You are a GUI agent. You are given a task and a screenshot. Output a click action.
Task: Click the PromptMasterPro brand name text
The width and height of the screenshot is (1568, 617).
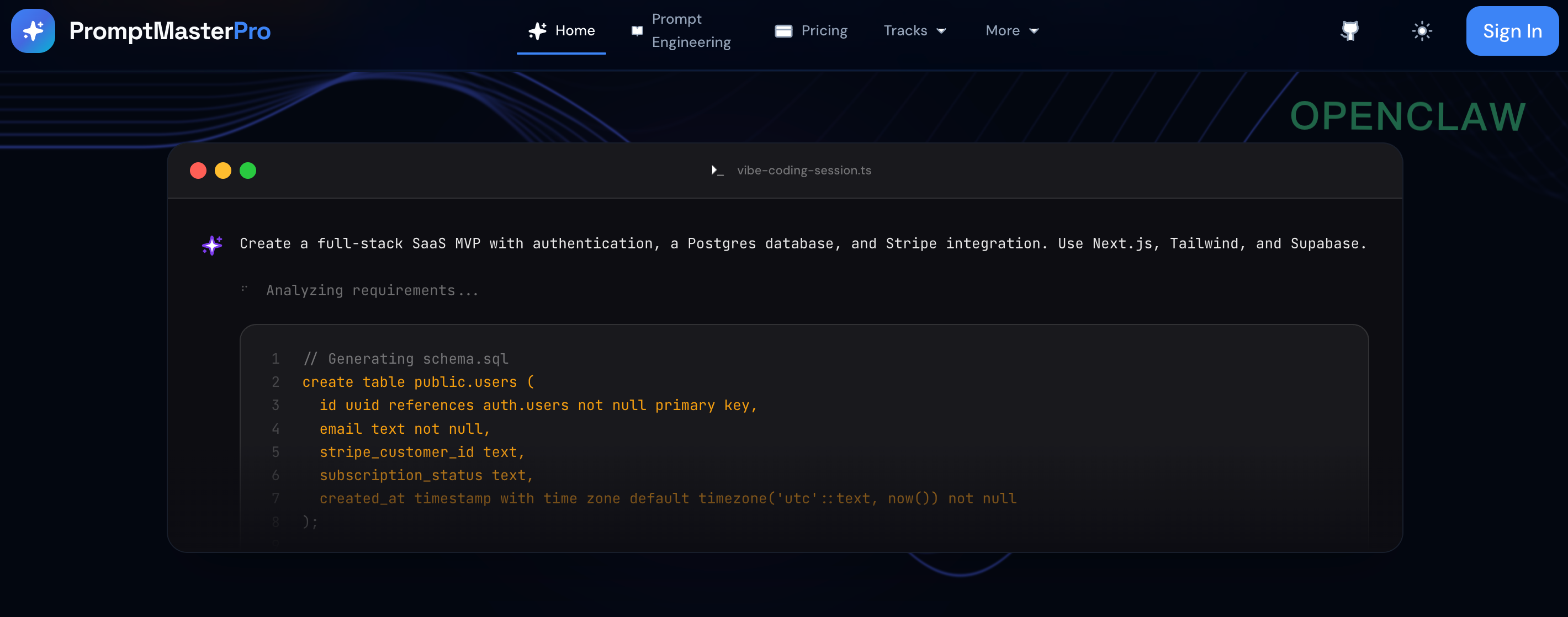pos(169,31)
